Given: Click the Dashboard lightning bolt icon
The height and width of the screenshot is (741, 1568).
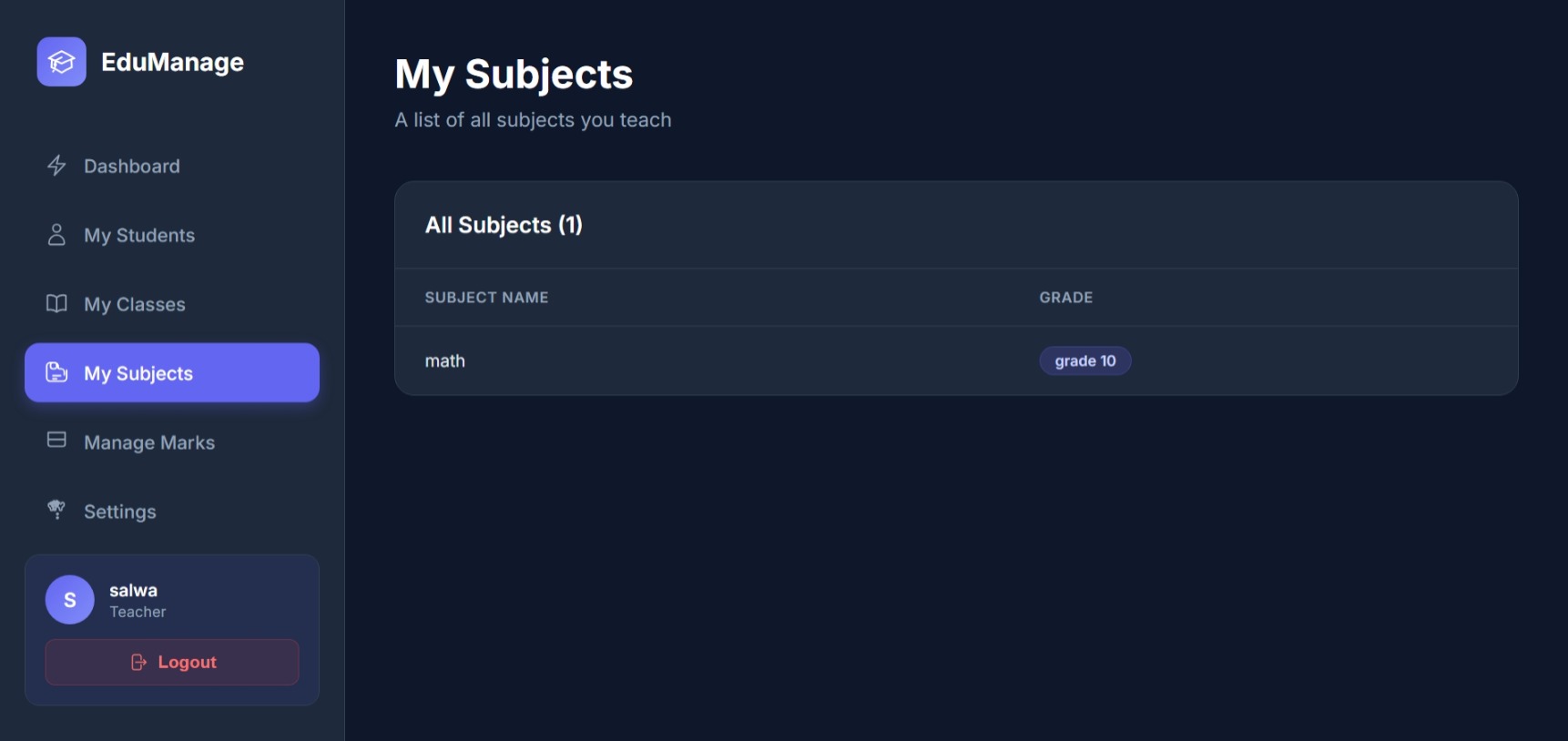Looking at the screenshot, I should point(56,166).
